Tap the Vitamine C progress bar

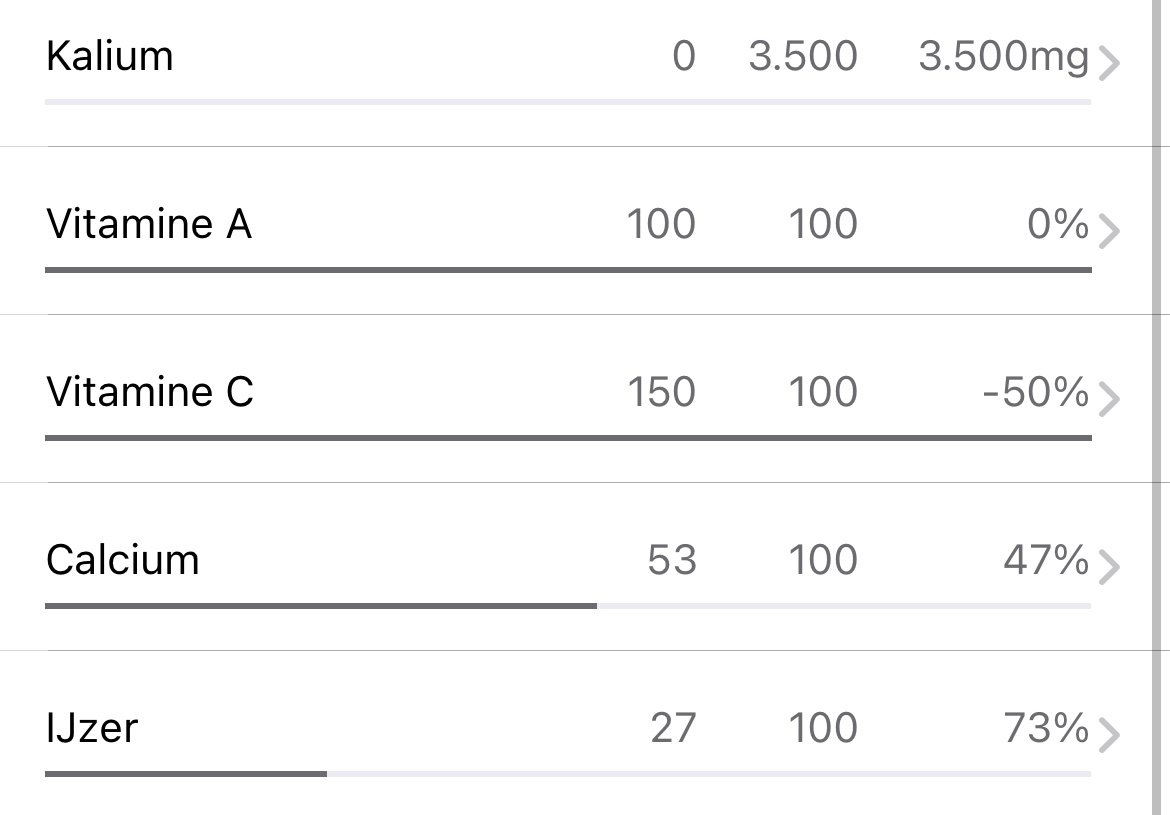(567, 438)
